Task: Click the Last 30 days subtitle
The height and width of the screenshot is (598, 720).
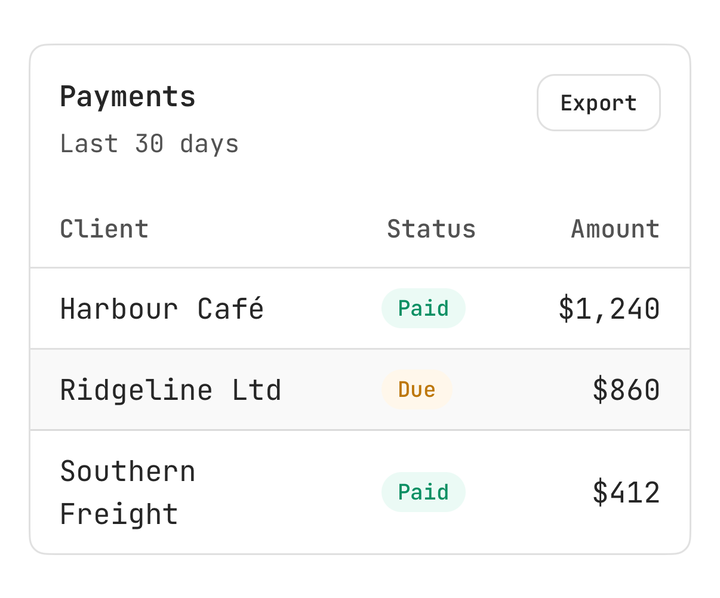Action: (149, 144)
